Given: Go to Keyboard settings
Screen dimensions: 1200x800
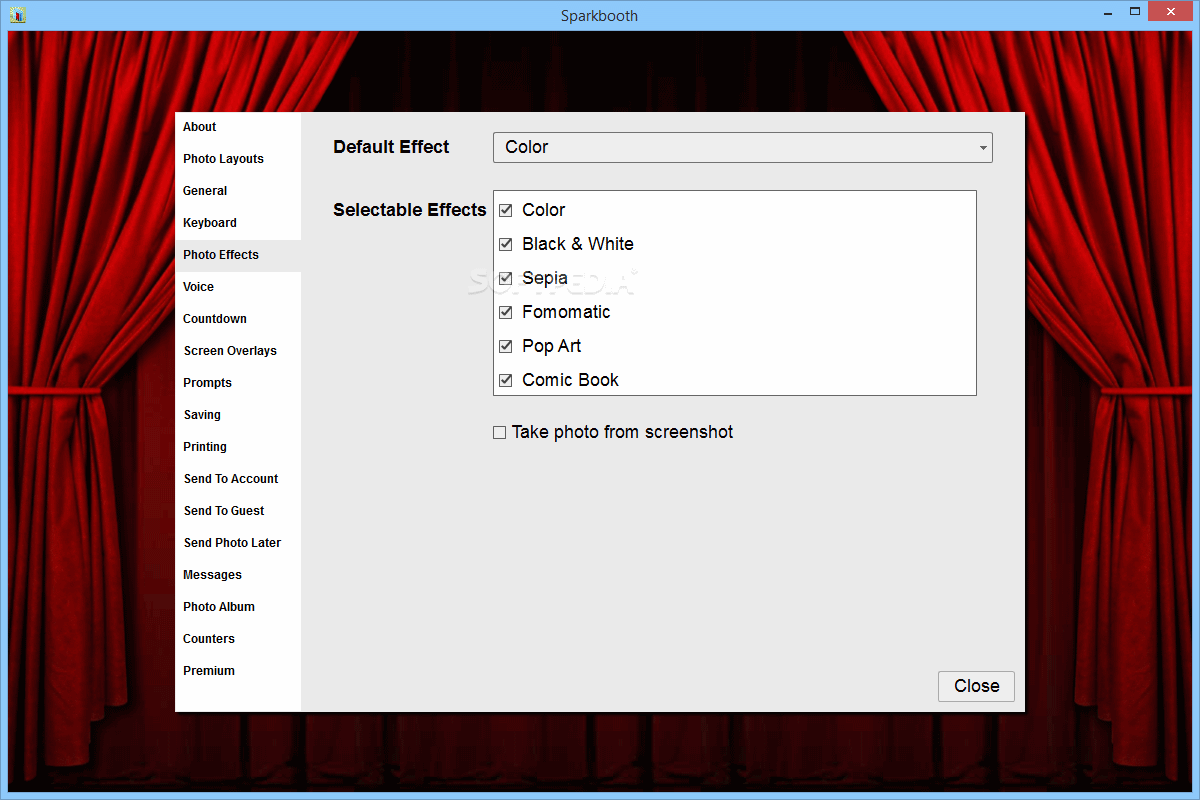Looking at the screenshot, I should 238,223.
